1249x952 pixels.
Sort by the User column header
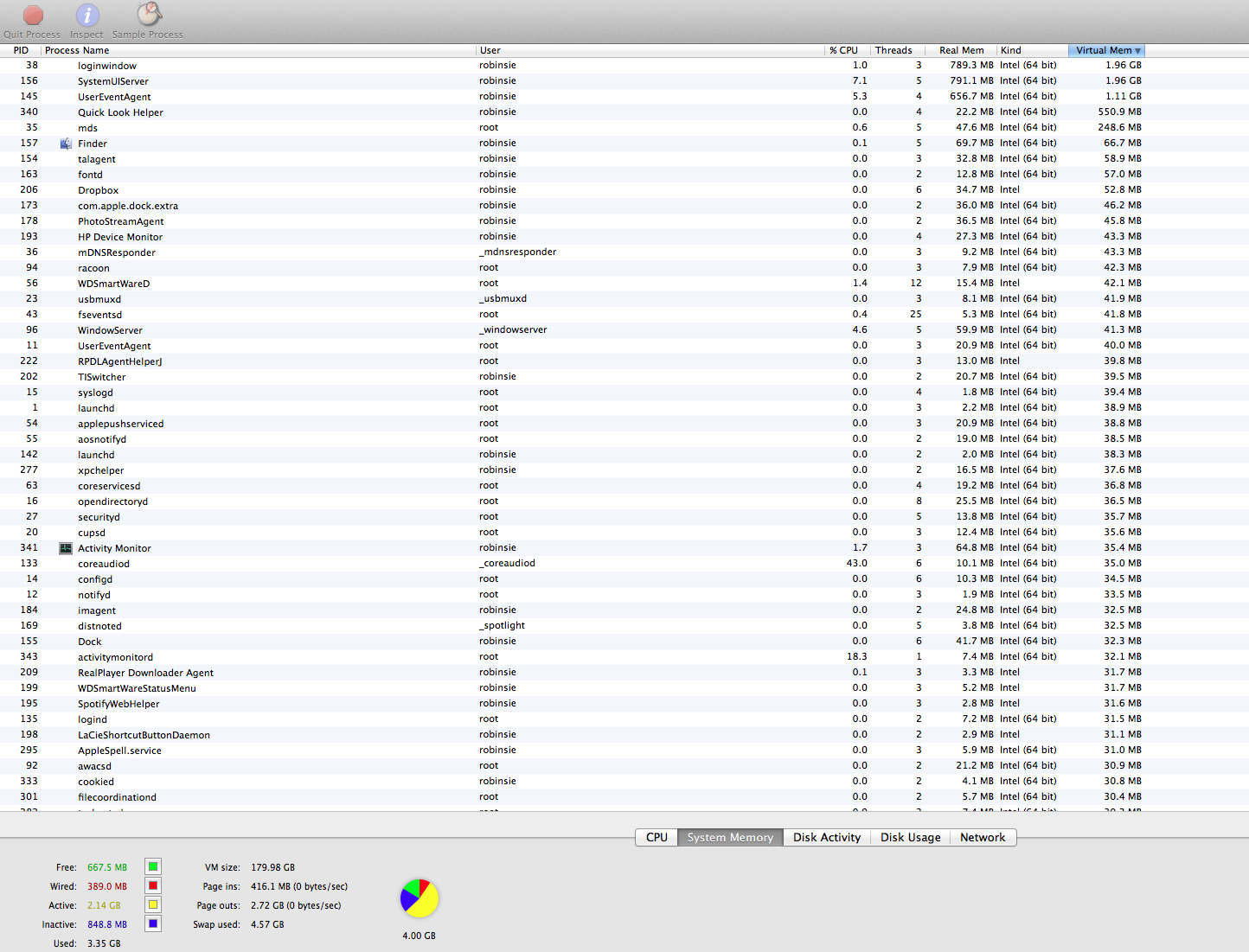coord(650,50)
